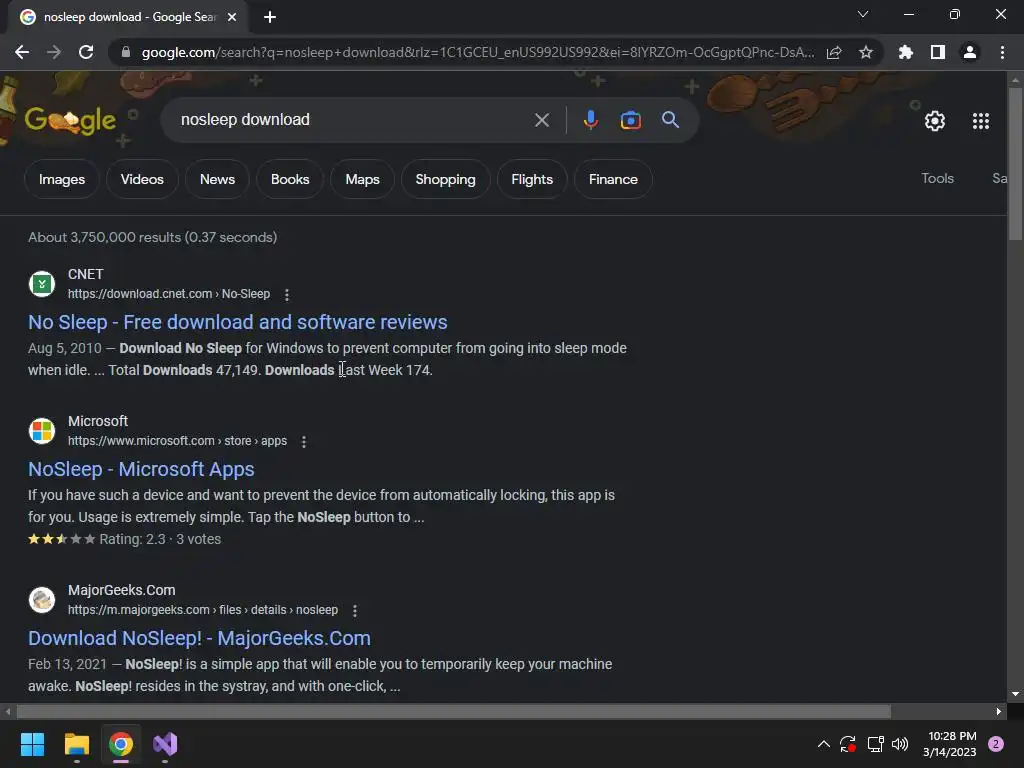Start voice search with microphone
Image resolution: width=1024 pixels, height=768 pixels.
coord(590,120)
